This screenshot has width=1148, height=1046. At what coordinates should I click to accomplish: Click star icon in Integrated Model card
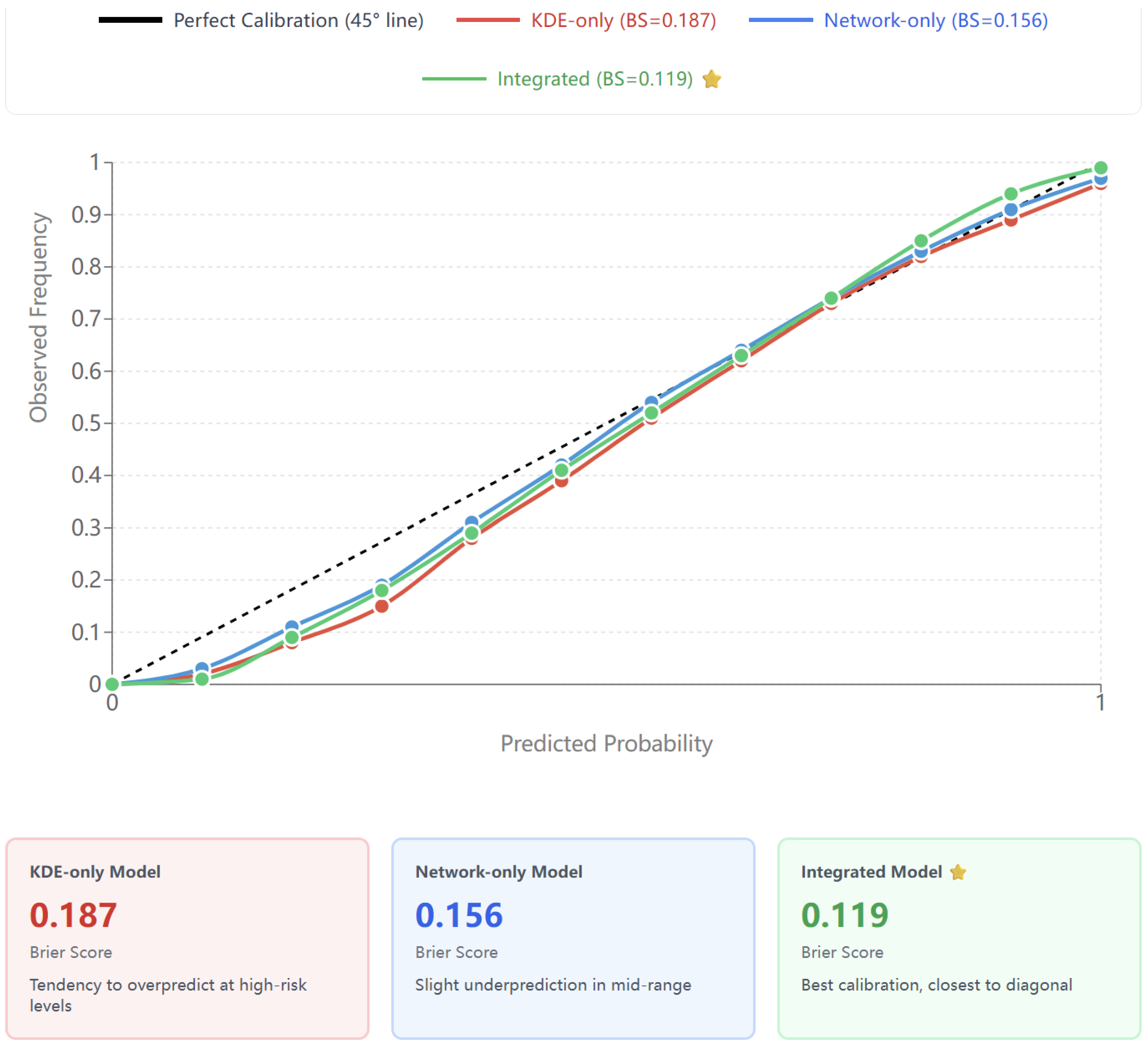(x=958, y=872)
